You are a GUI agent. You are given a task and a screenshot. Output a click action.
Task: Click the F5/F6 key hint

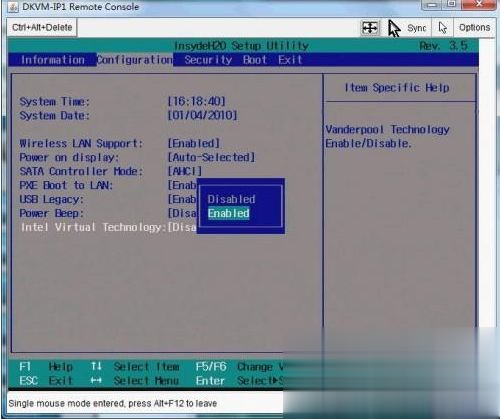[211, 367]
